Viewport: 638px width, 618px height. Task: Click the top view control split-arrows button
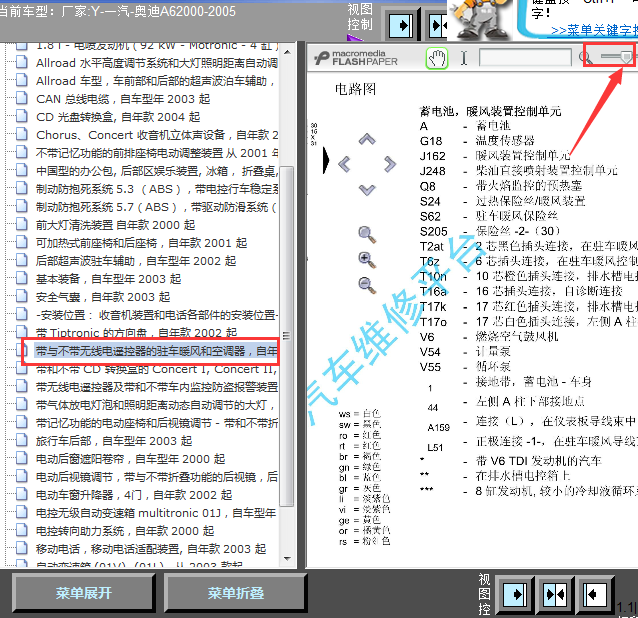click(x=438, y=26)
